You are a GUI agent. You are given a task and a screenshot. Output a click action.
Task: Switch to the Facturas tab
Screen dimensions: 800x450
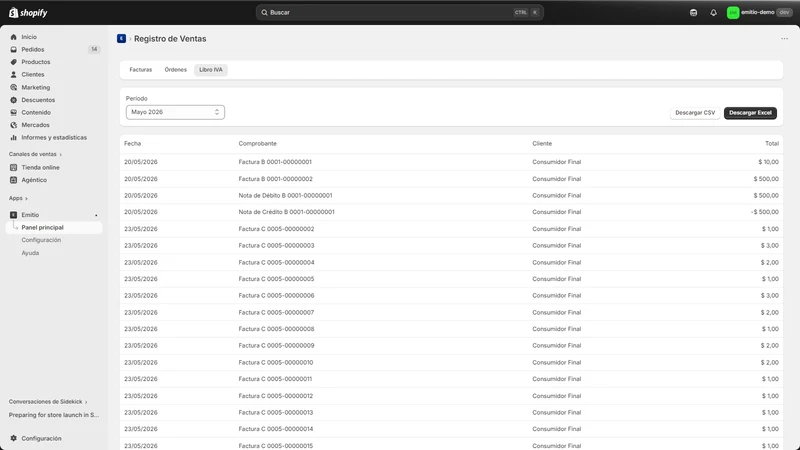tap(141, 70)
